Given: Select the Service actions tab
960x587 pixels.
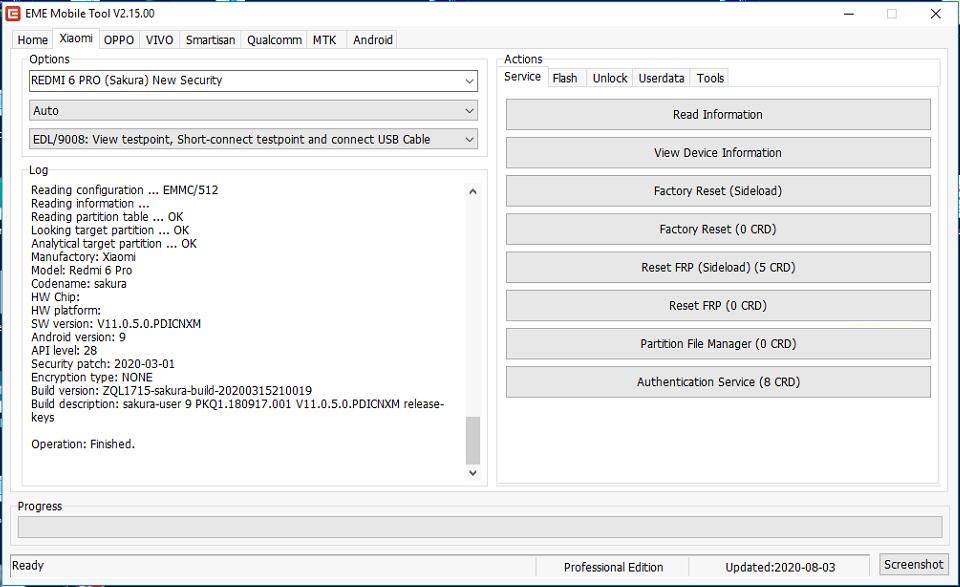Looking at the screenshot, I should [x=522, y=77].
